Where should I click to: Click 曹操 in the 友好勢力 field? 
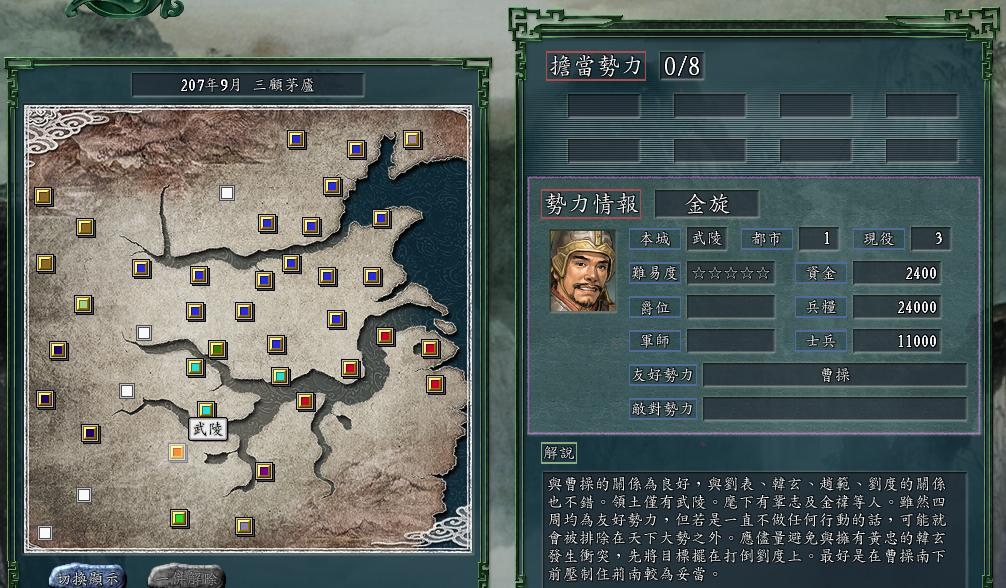point(835,375)
